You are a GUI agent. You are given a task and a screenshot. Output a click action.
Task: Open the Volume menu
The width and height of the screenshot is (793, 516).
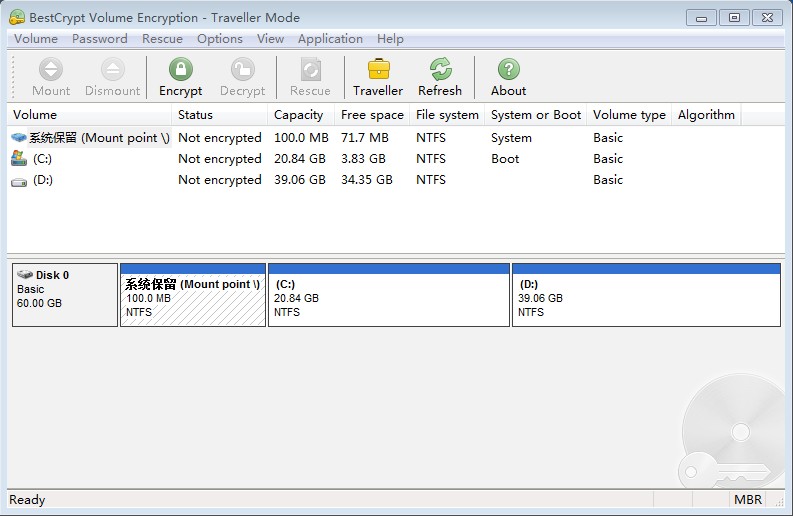pyautogui.click(x=36, y=39)
